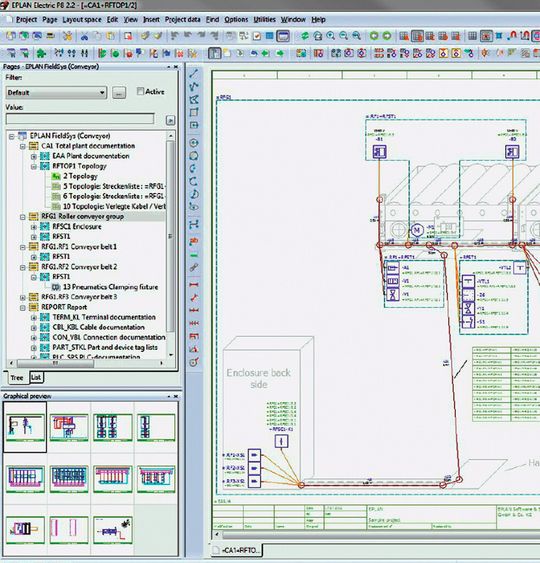The width and height of the screenshot is (540, 563).
Task: Open the Insert menu
Action: coord(151,19)
